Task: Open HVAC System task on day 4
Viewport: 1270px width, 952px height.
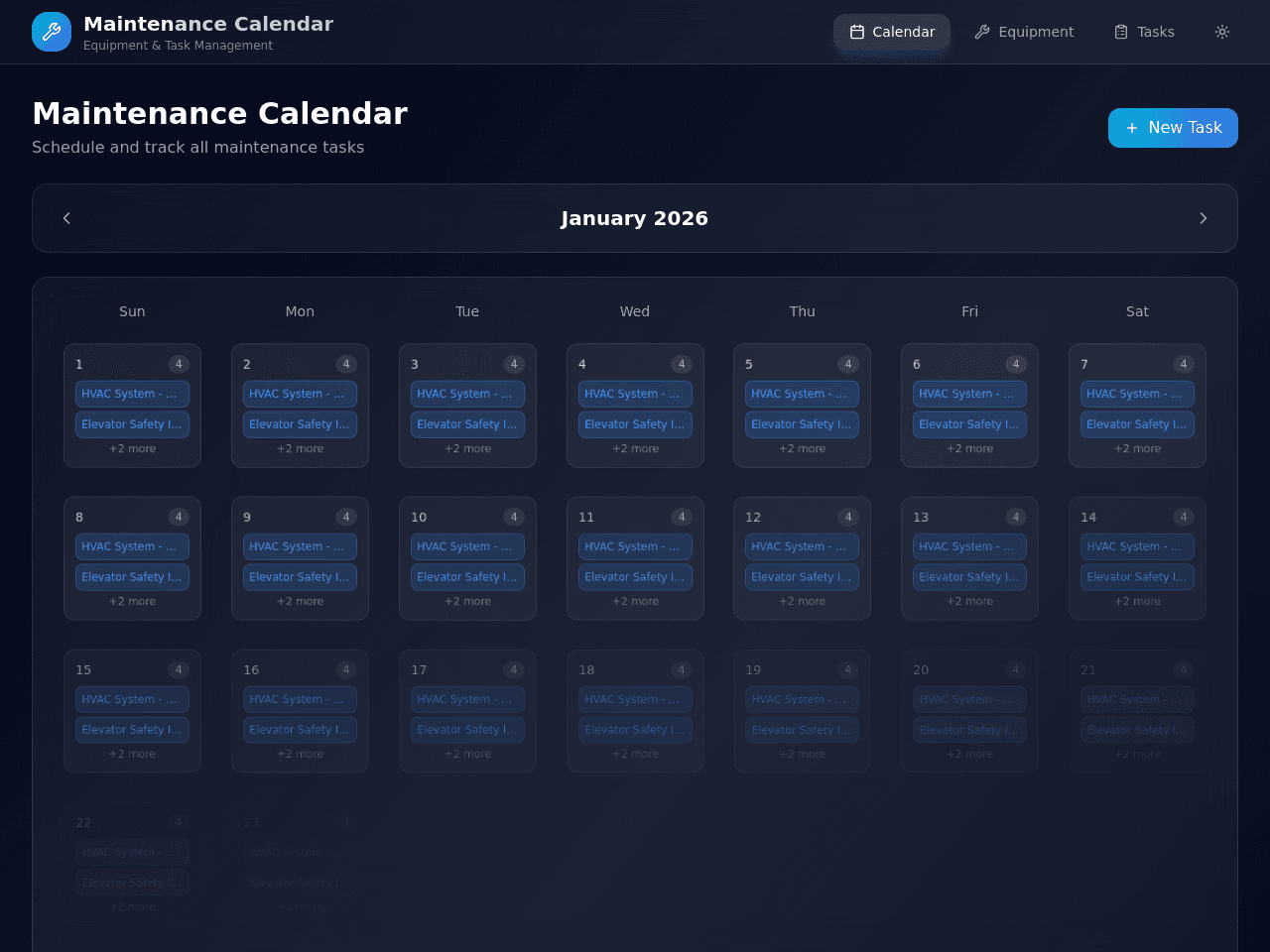Action: coord(635,394)
